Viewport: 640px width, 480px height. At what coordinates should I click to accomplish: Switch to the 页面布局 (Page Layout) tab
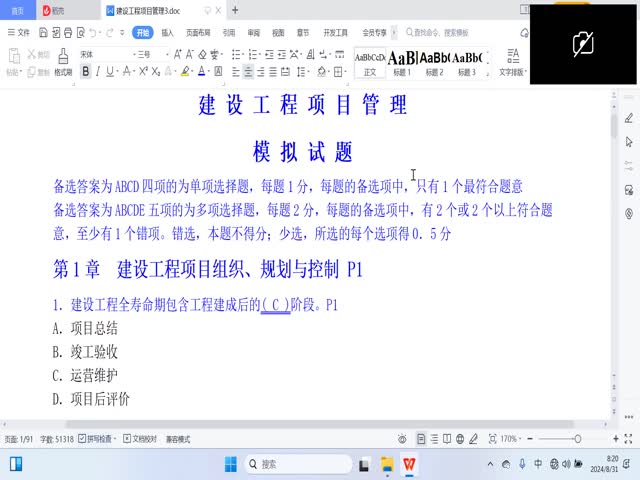coord(198,33)
